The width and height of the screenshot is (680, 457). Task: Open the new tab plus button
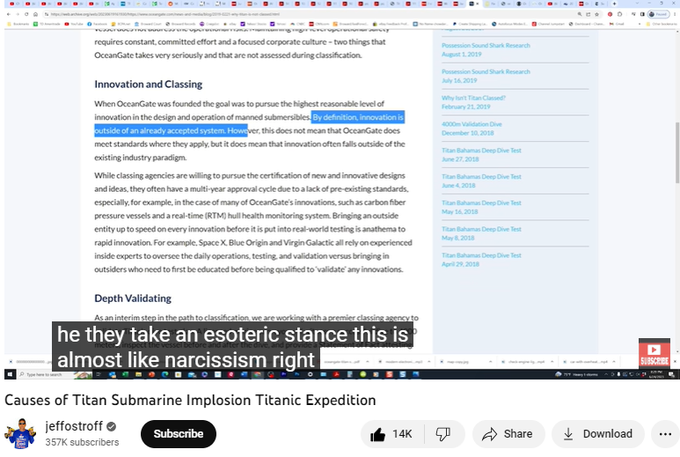point(615,4)
